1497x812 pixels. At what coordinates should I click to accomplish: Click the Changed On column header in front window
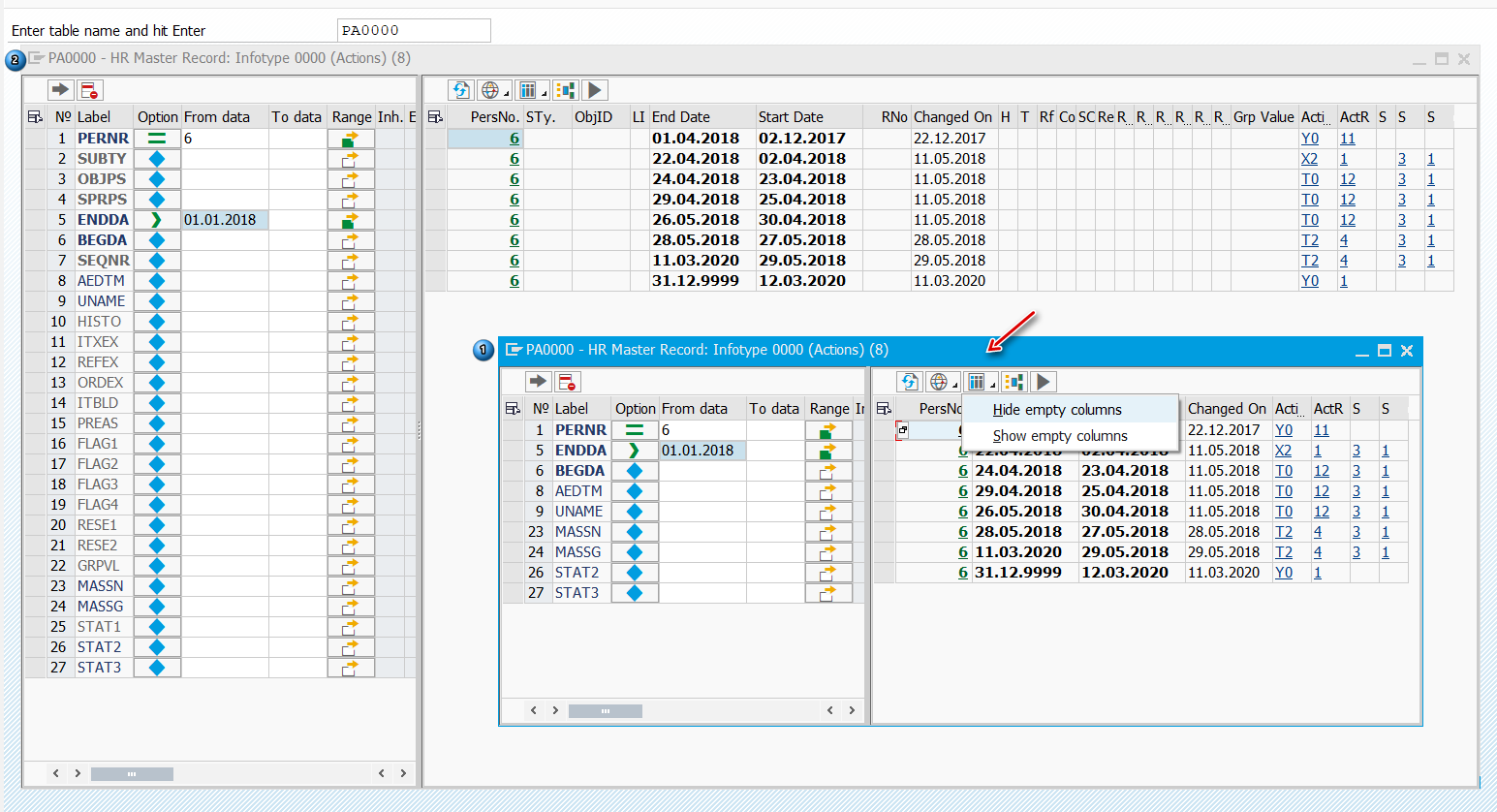pyautogui.click(x=1228, y=409)
